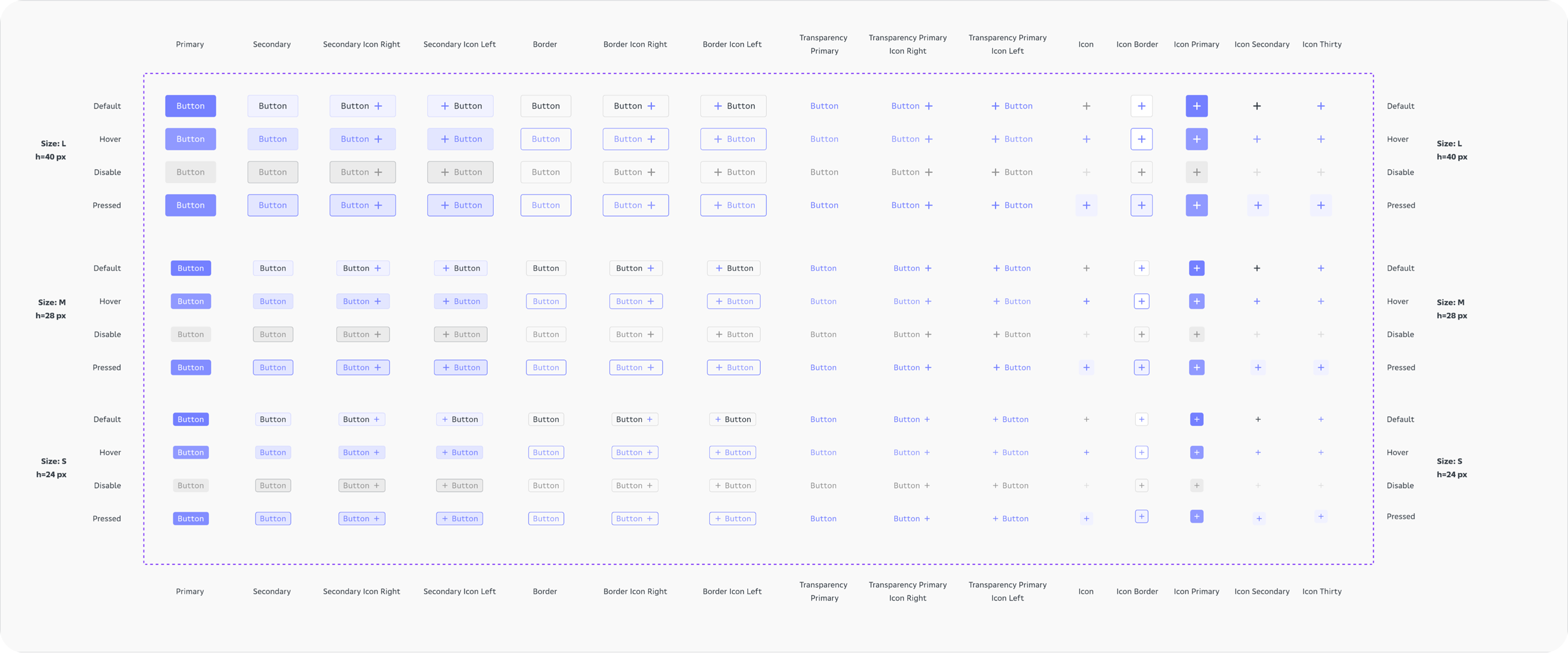
Task: Click the Size M Pressed plain Icon plus button
Action: (1086, 368)
